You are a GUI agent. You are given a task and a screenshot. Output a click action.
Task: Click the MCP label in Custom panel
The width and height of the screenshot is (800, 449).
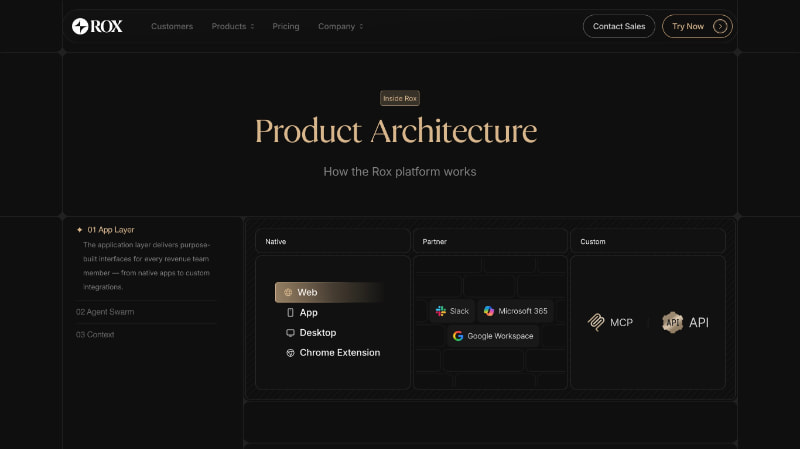(x=621, y=322)
